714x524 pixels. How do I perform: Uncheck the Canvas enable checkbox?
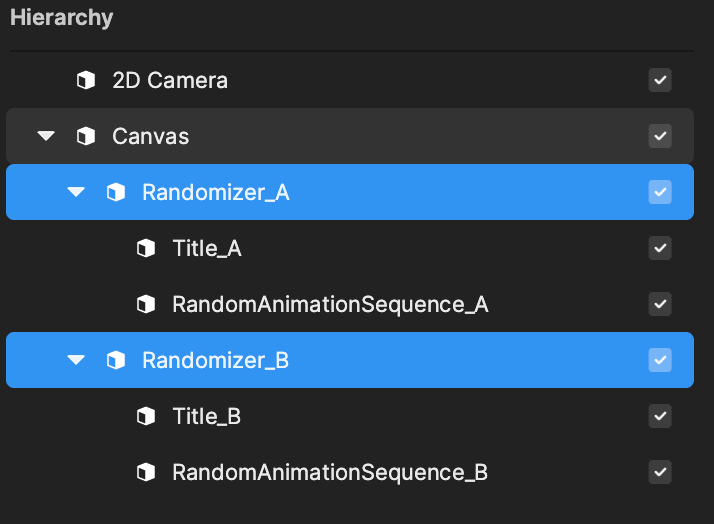pos(660,136)
